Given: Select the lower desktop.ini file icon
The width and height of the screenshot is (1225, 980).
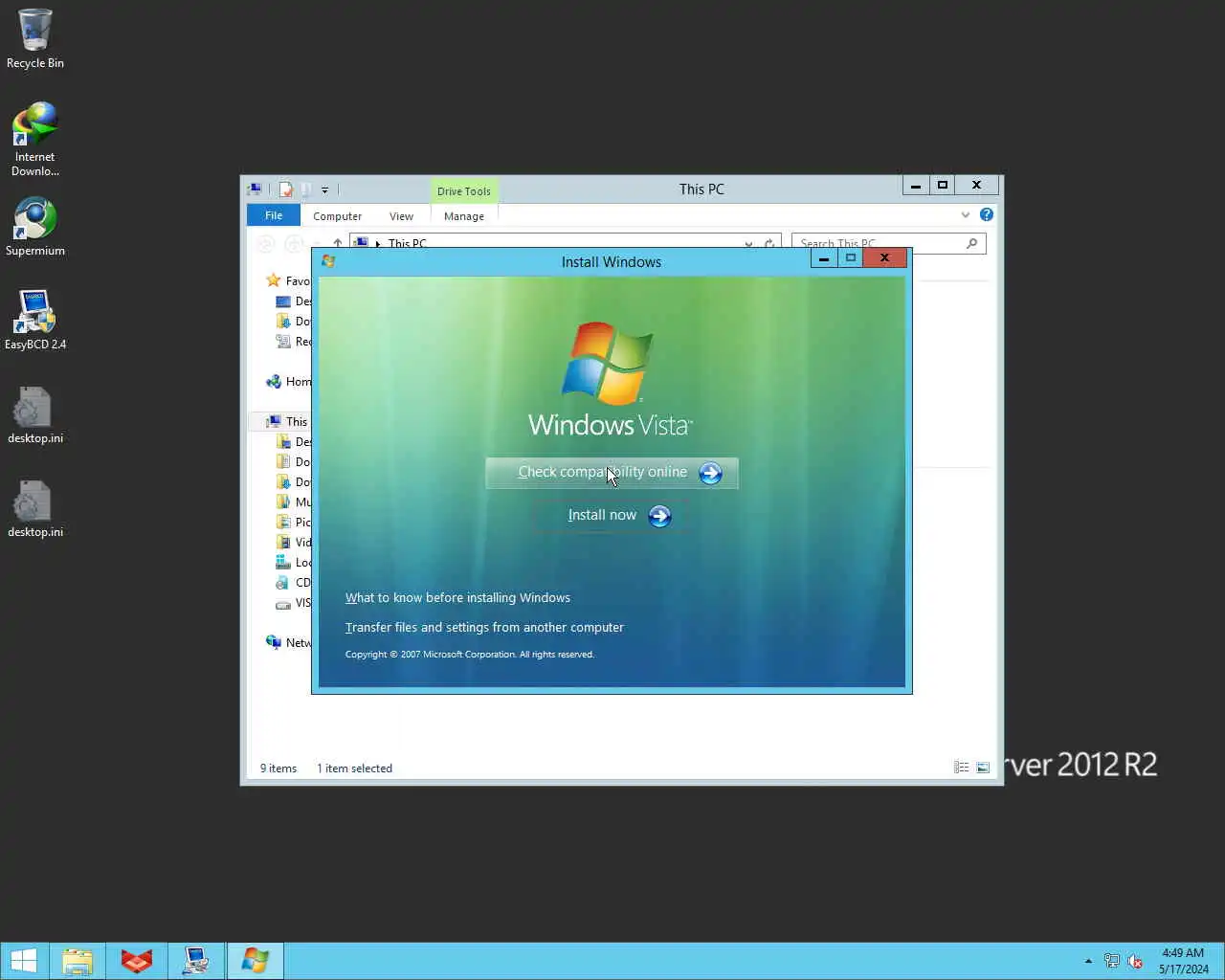Looking at the screenshot, I should (35, 508).
